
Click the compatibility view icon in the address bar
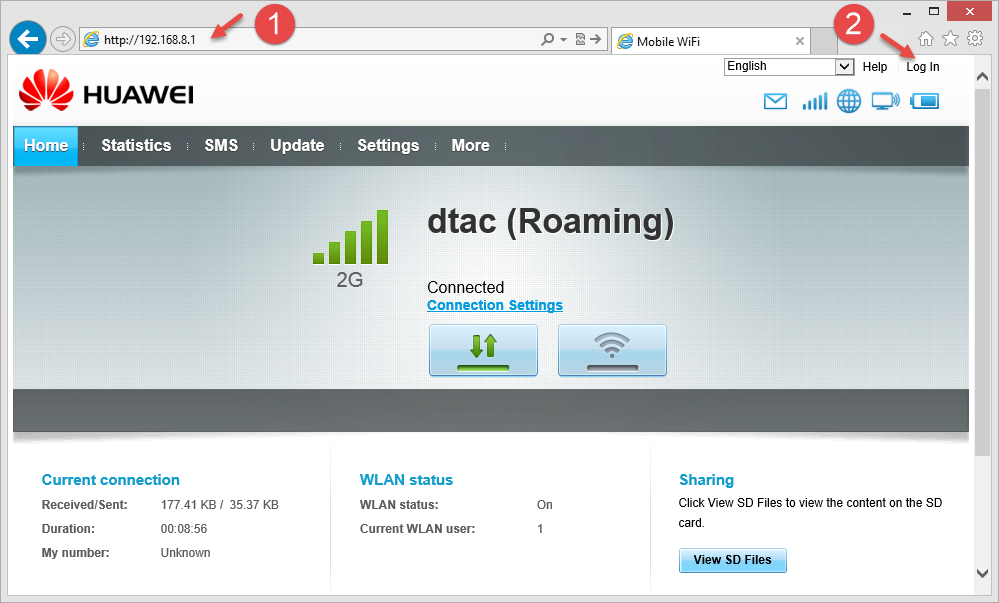point(580,40)
